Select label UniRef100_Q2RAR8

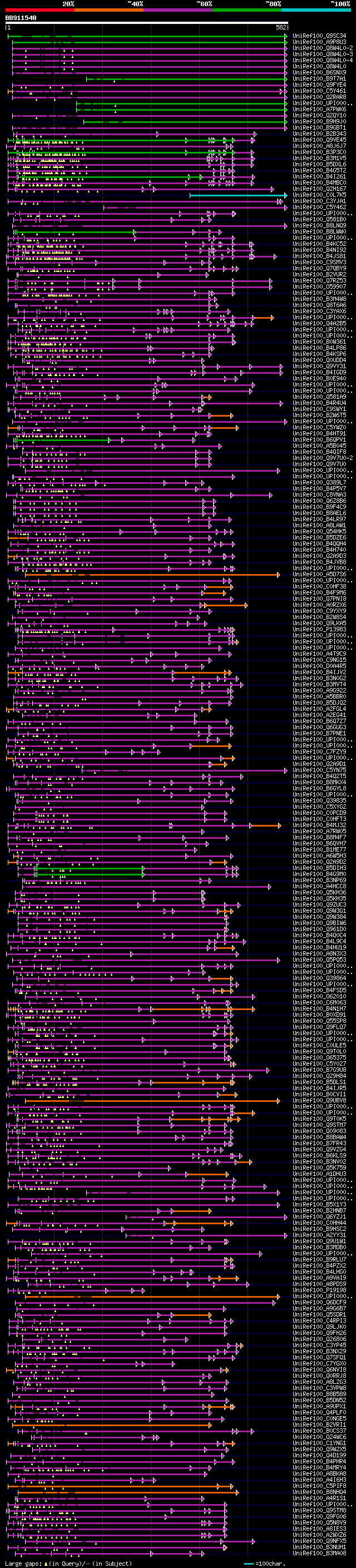pos(319,97)
